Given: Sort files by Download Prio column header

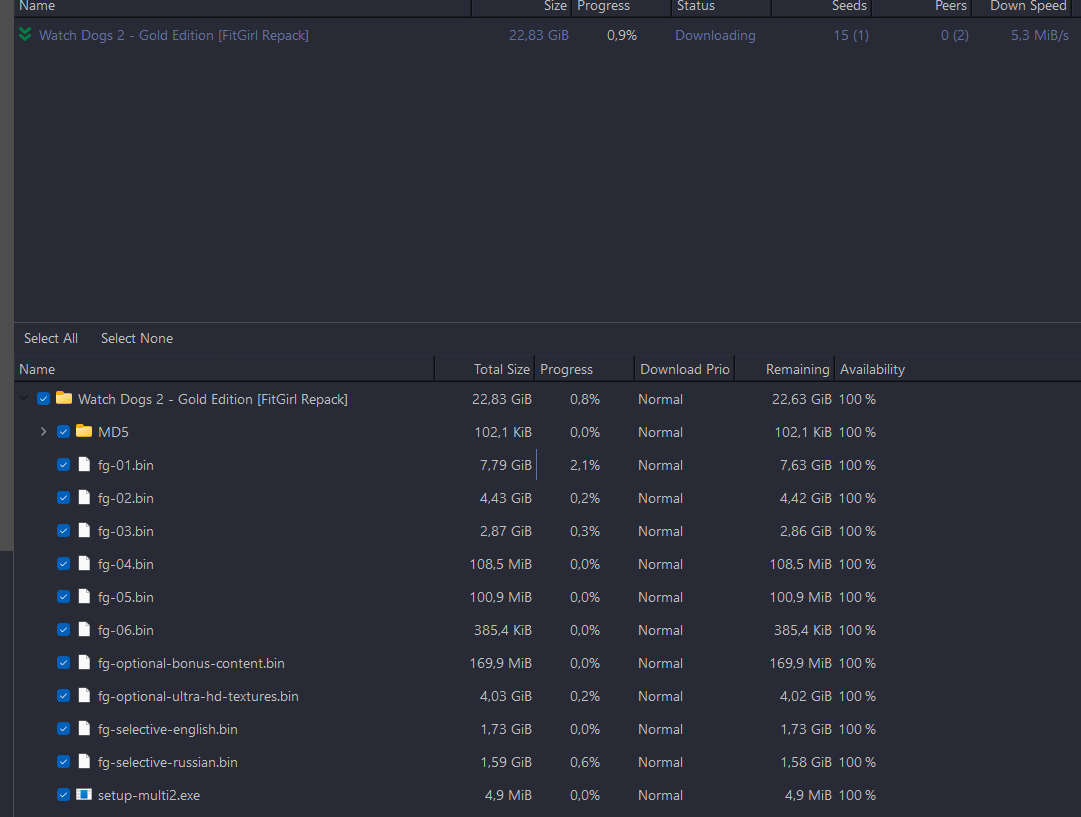Looking at the screenshot, I should (x=685, y=370).
